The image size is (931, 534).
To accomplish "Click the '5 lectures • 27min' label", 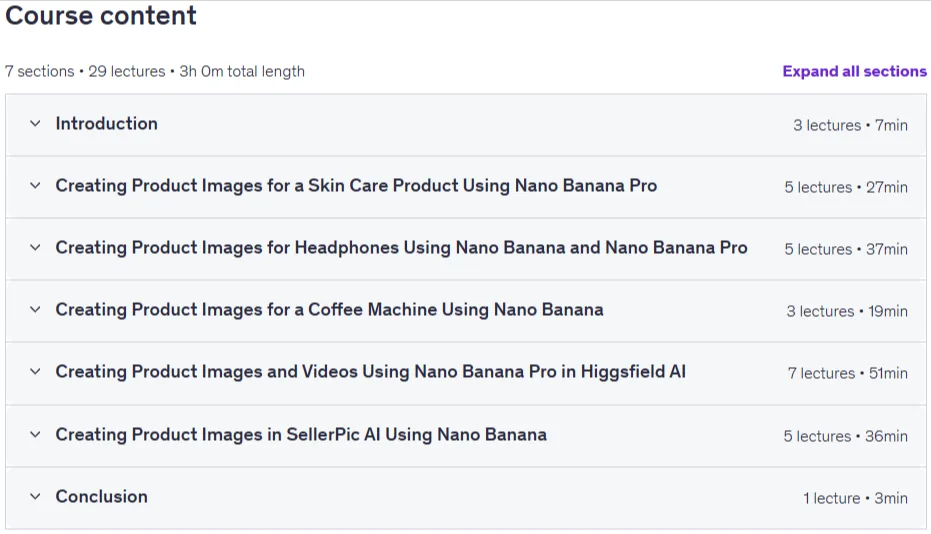I will [x=846, y=187].
